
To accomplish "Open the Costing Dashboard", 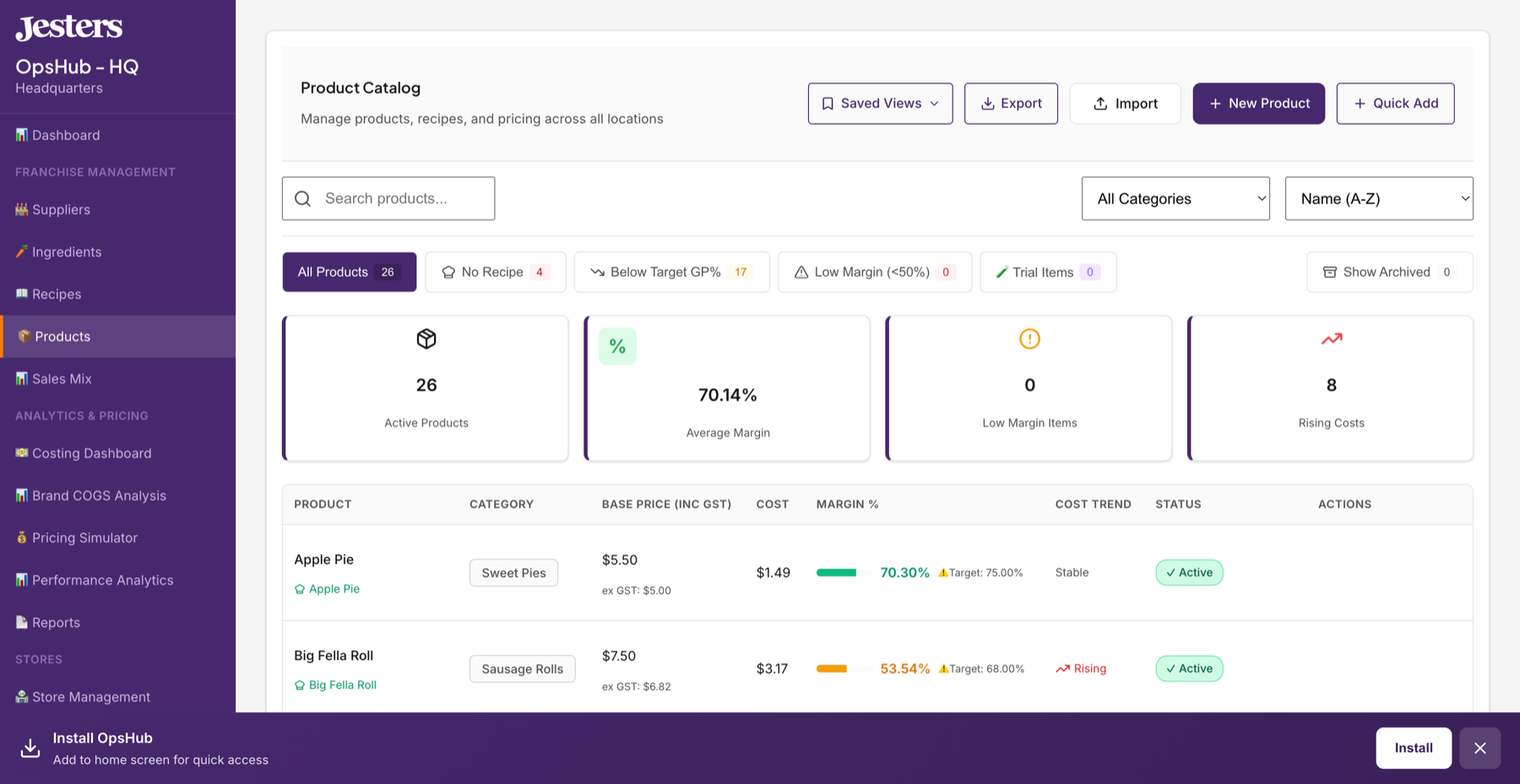I will click(91, 453).
